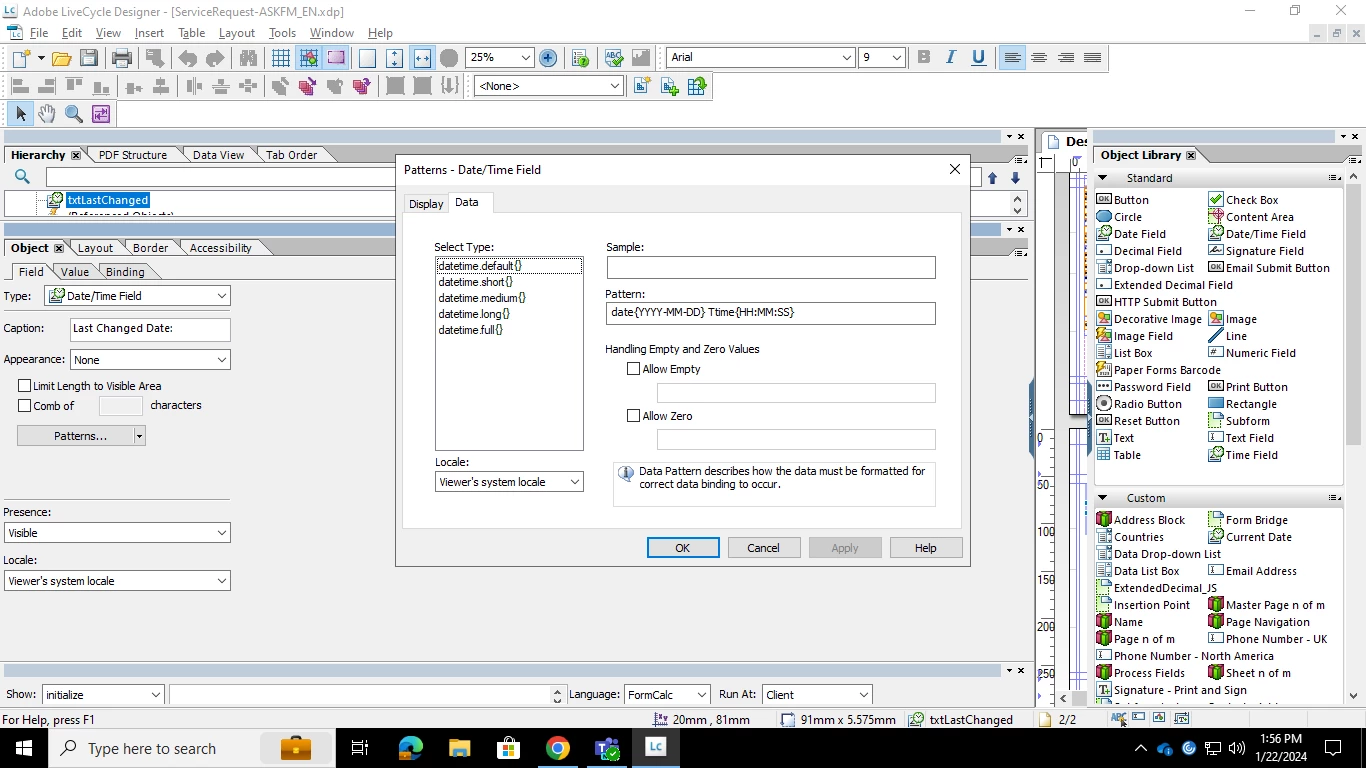The height and width of the screenshot is (768, 1366).
Task: Click the Check Spelling ABC icon
Action: pyautogui.click(x=614, y=58)
